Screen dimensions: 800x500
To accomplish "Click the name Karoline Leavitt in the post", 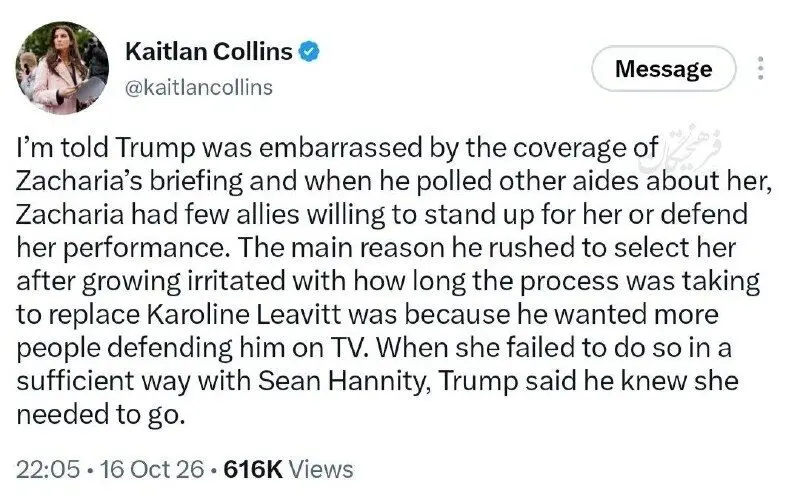I will point(244,314).
